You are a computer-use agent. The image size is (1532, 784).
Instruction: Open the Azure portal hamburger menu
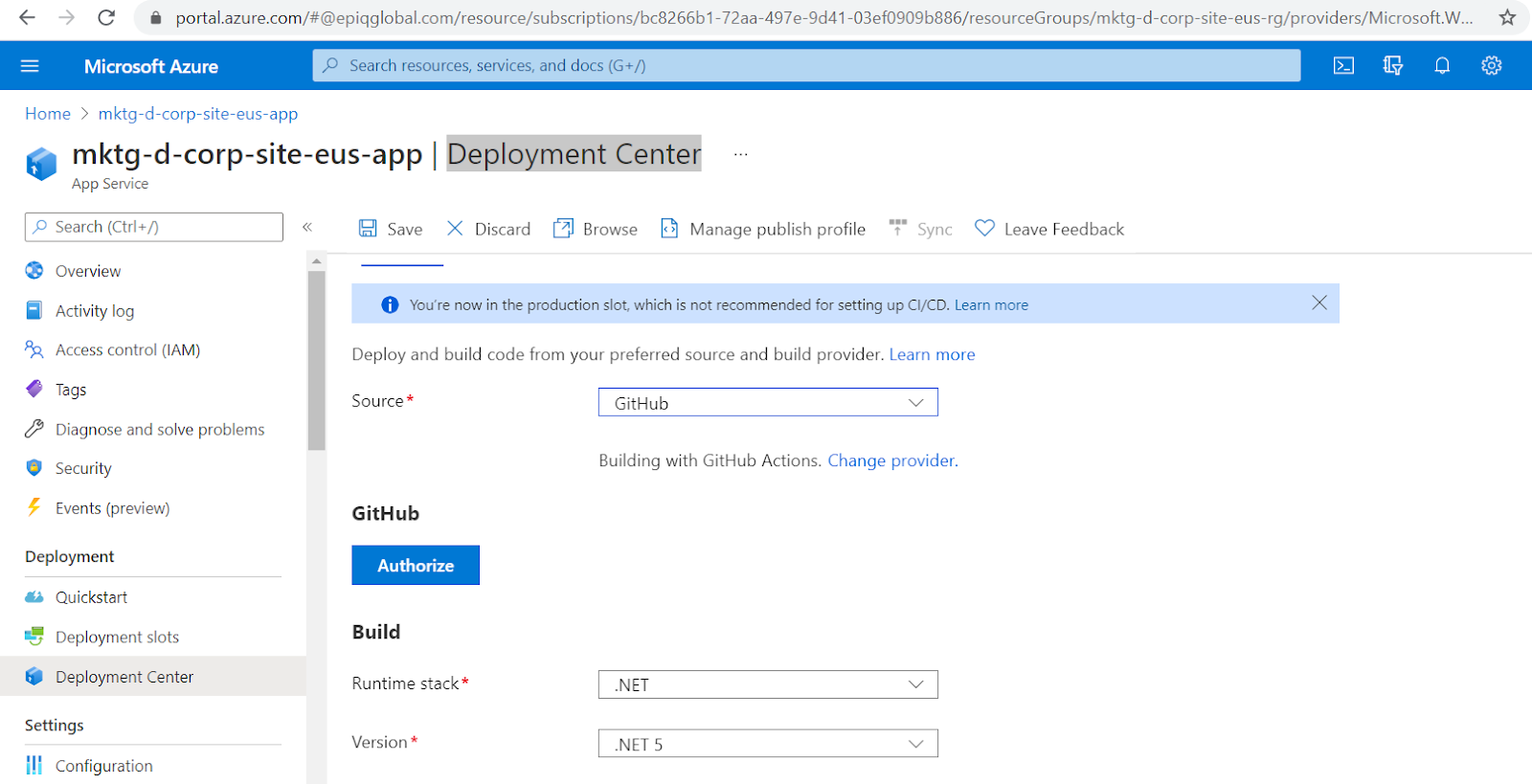point(30,66)
